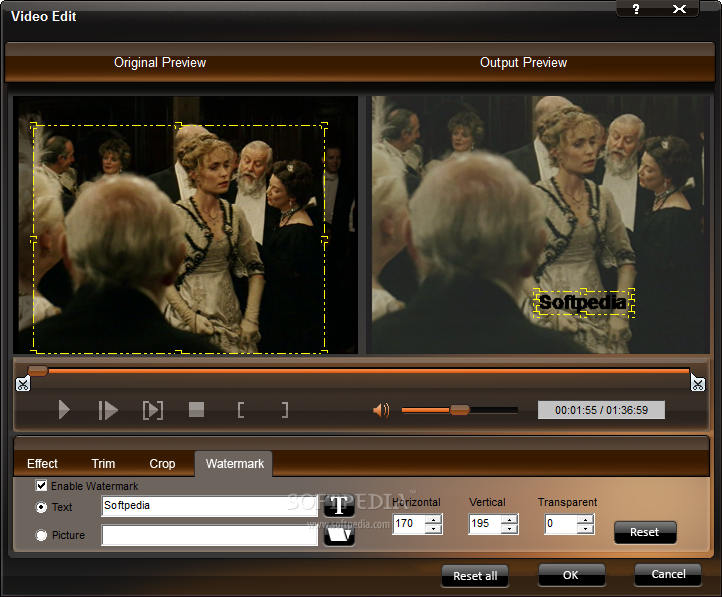Click the top-left crop handle in Original Preview
This screenshot has height=597, width=722.
pos(34,126)
